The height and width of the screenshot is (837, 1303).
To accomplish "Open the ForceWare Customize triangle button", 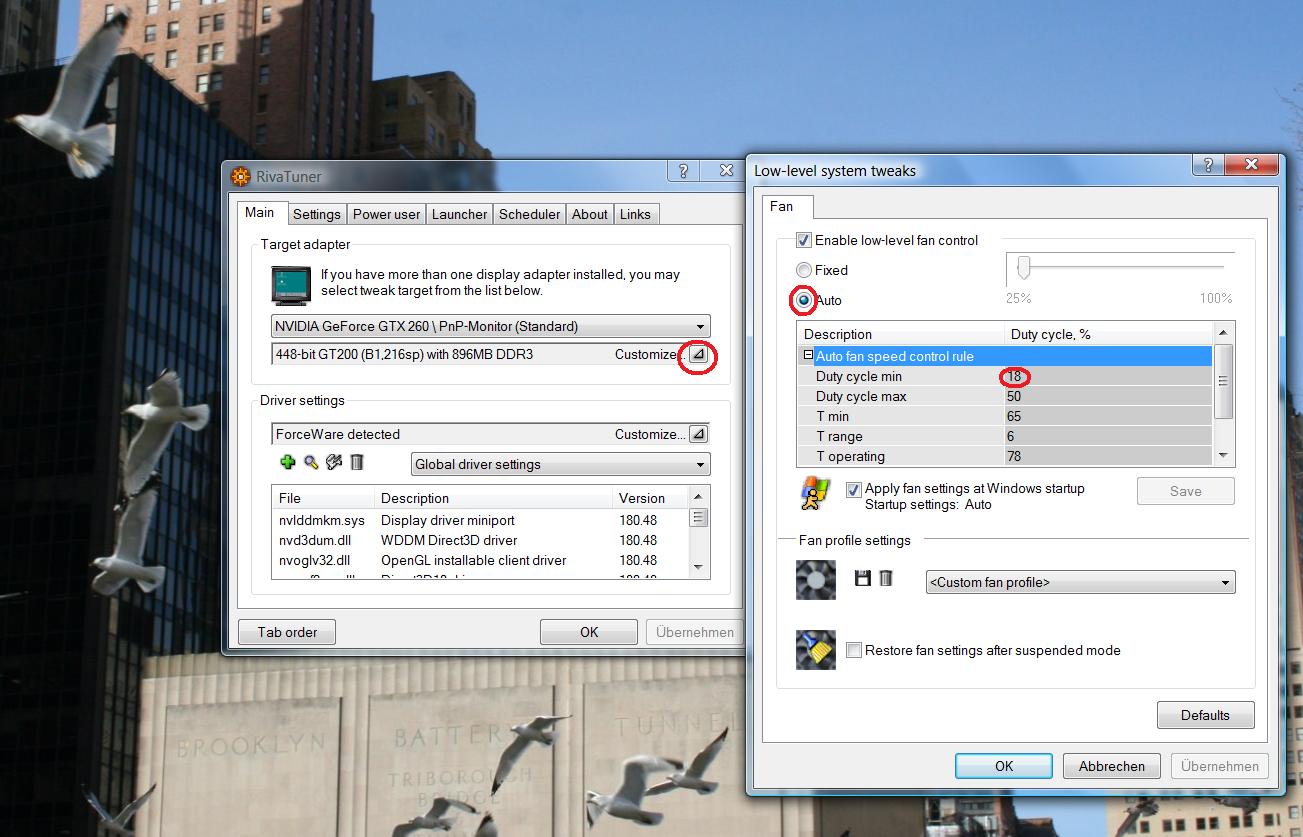I will click(698, 434).
